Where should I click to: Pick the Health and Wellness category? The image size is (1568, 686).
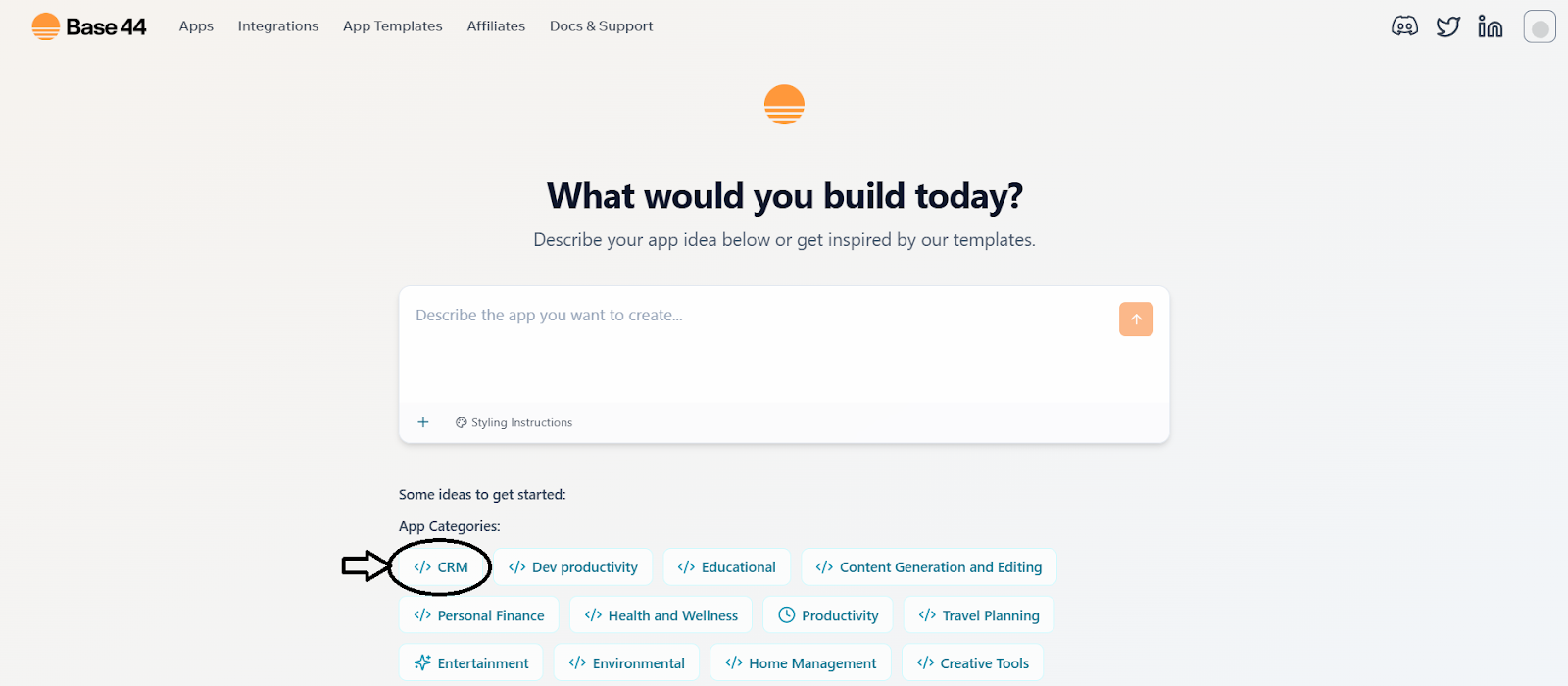661,614
